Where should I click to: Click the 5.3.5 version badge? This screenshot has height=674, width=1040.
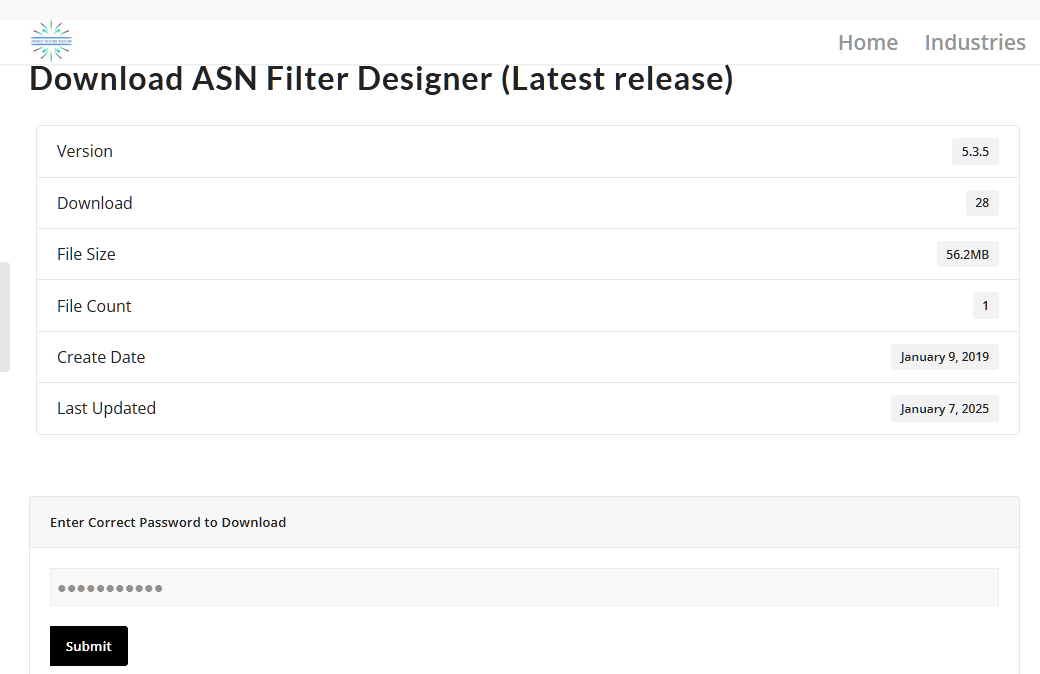(x=975, y=151)
